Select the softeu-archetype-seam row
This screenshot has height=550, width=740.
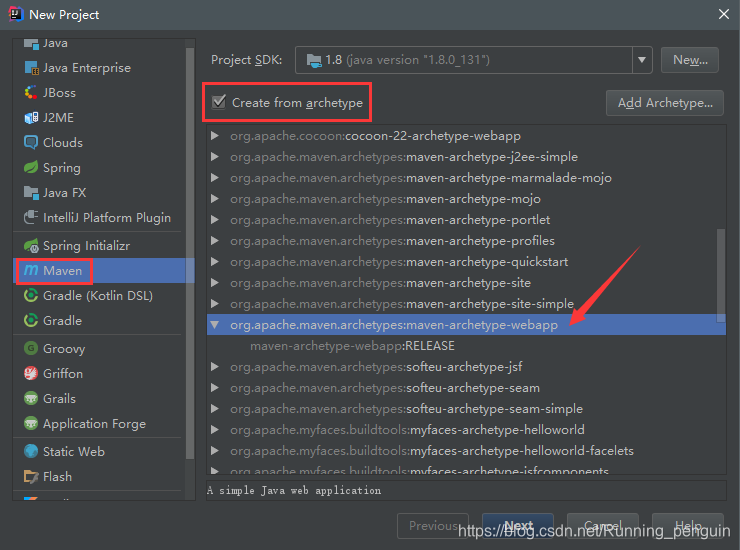coord(466,388)
